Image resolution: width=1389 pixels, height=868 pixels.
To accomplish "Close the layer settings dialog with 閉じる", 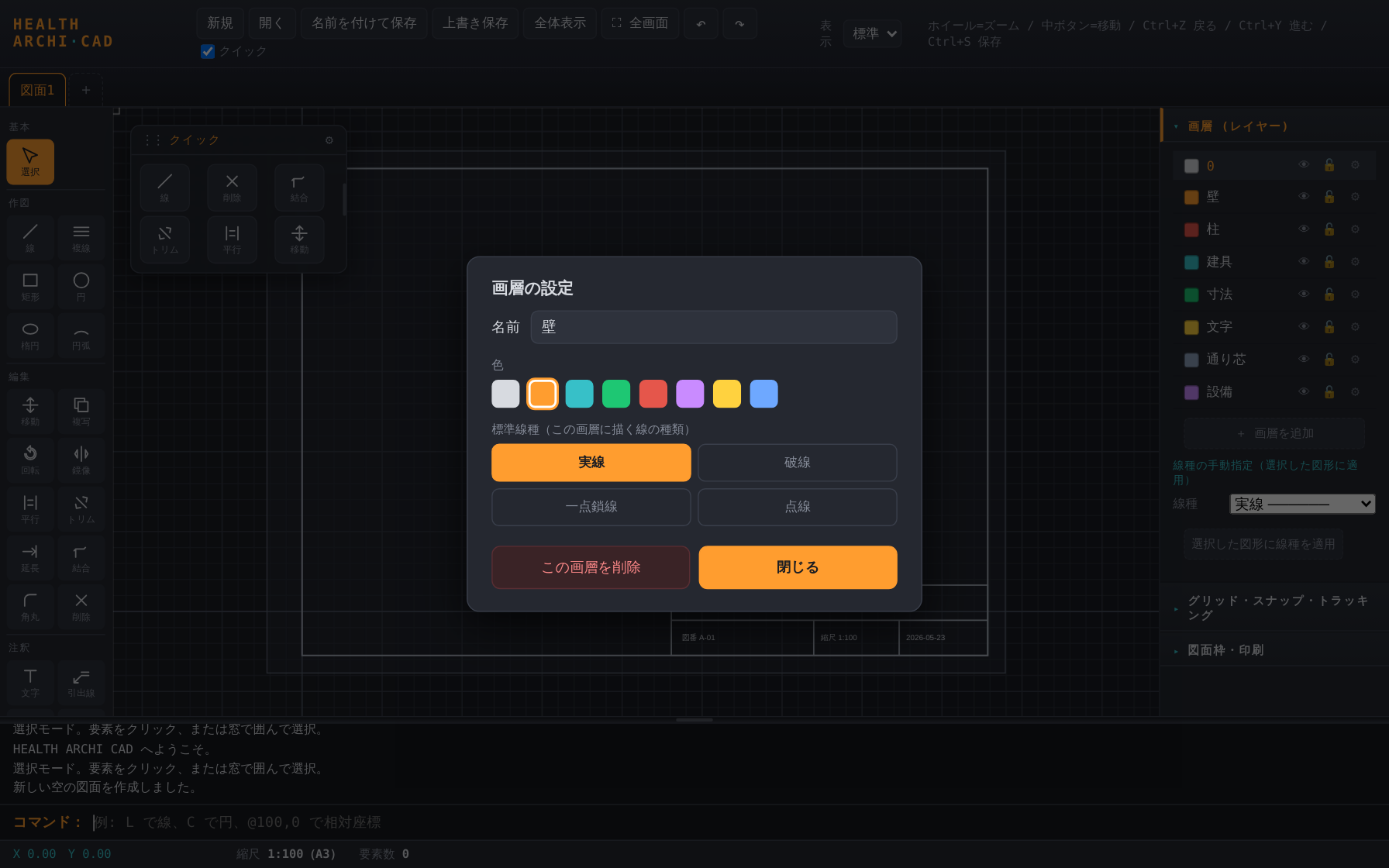I will [798, 567].
